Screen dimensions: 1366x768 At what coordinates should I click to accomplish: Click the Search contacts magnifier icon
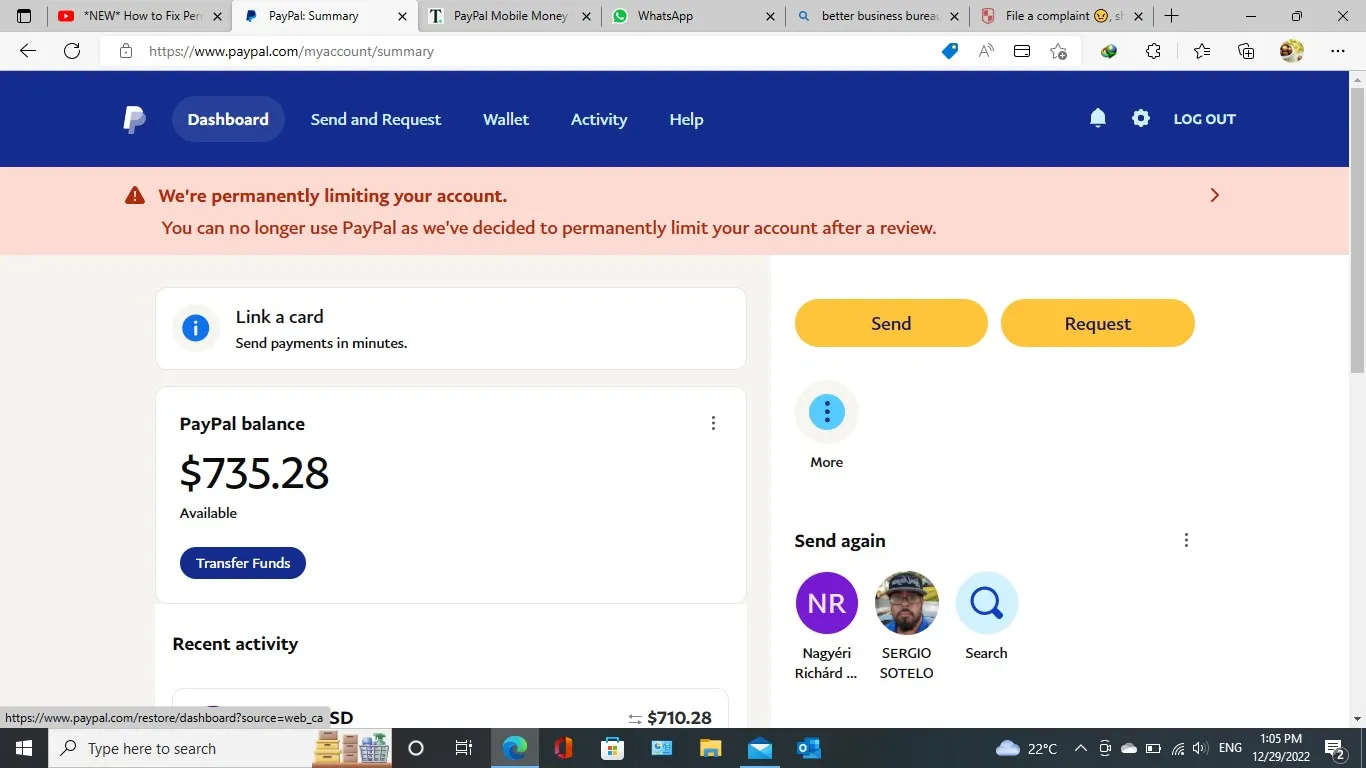[986, 603]
